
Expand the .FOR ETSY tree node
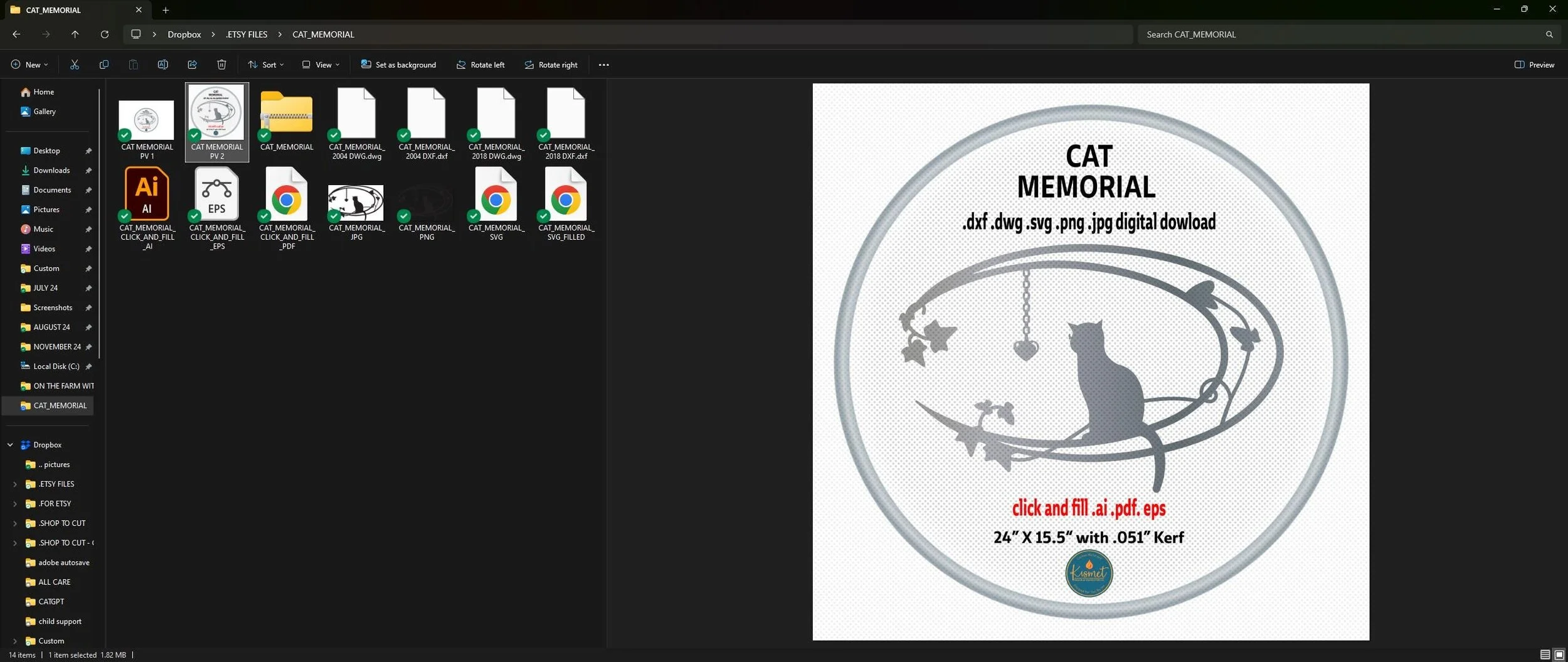pos(15,504)
